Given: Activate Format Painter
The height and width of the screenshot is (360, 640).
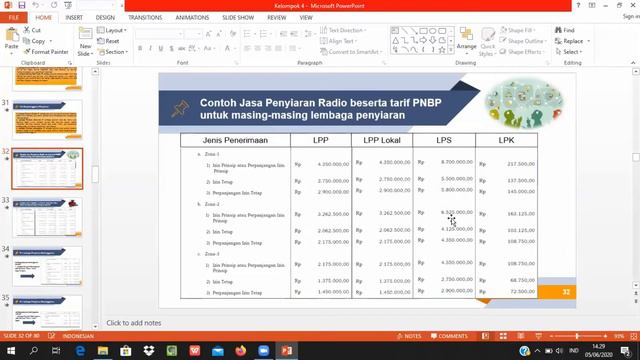Looking at the screenshot, I should (x=46, y=52).
